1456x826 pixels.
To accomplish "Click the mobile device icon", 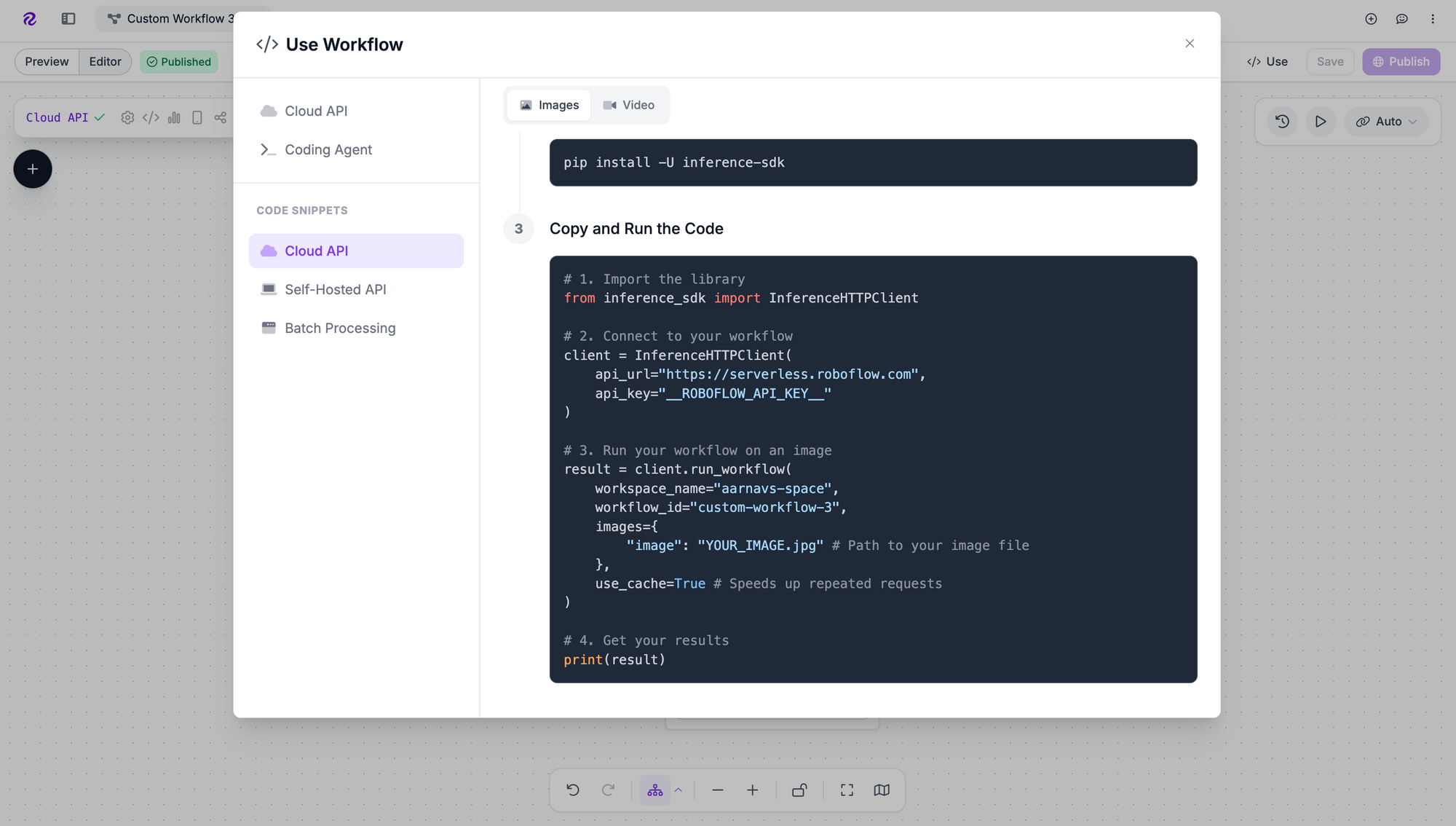I will click(197, 117).
